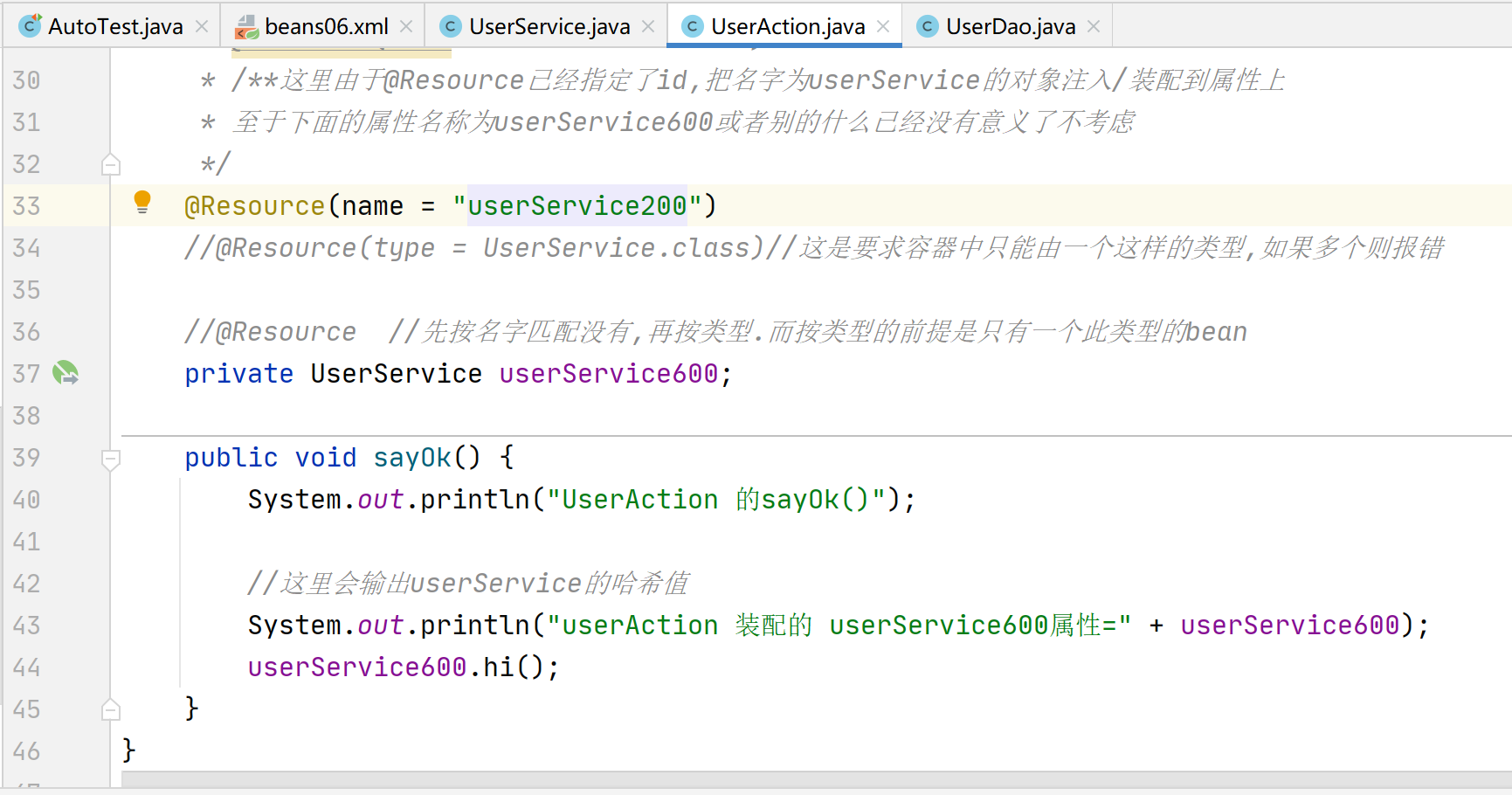Click the fold end marker on line 45
Image resolution: width=1512 pixels, height=795 pixels.
(x=111, y=709)
